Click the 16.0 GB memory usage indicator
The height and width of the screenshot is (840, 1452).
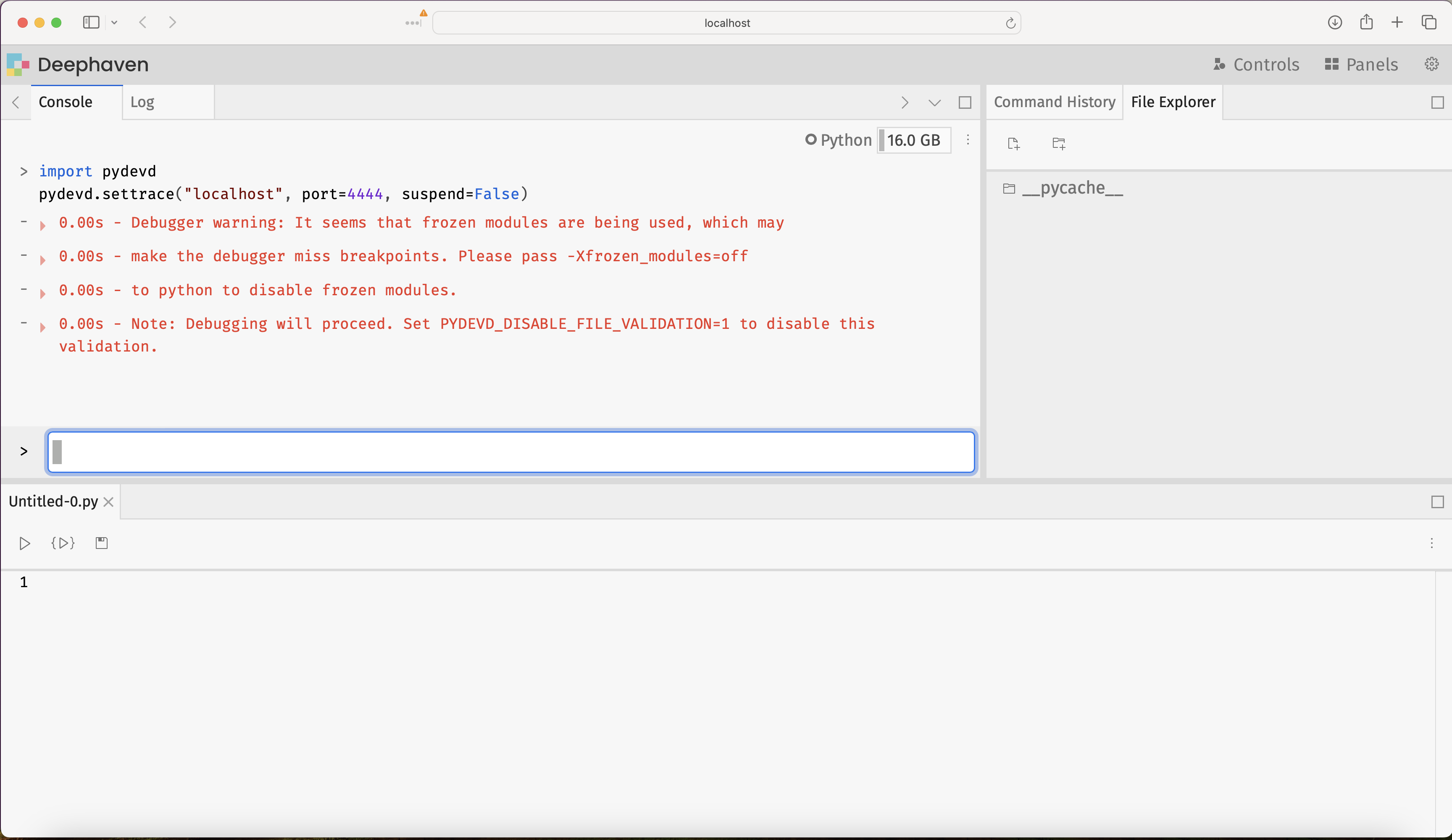coord(913,140)
